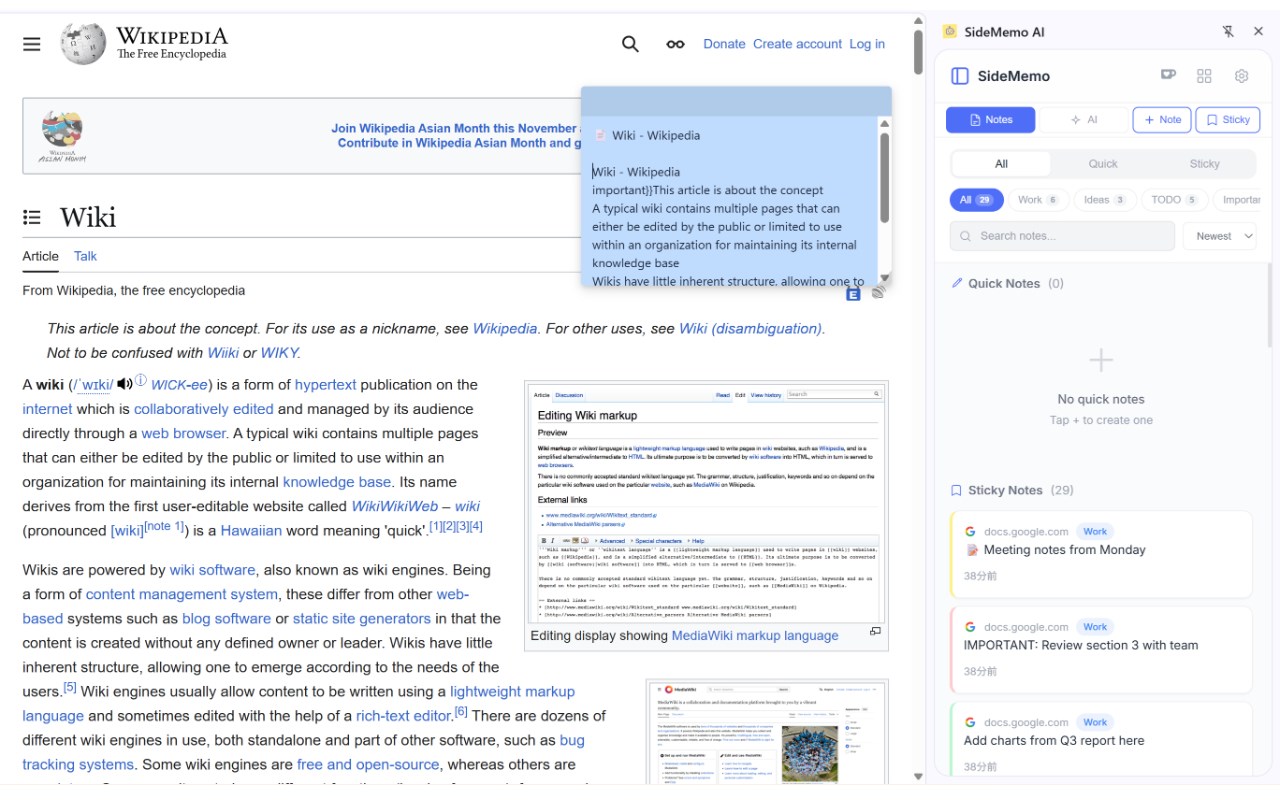This screenshot has width=1280, height=800.
Task: Click the document icon in floating sticky note
Action: (x=600, y=135)
